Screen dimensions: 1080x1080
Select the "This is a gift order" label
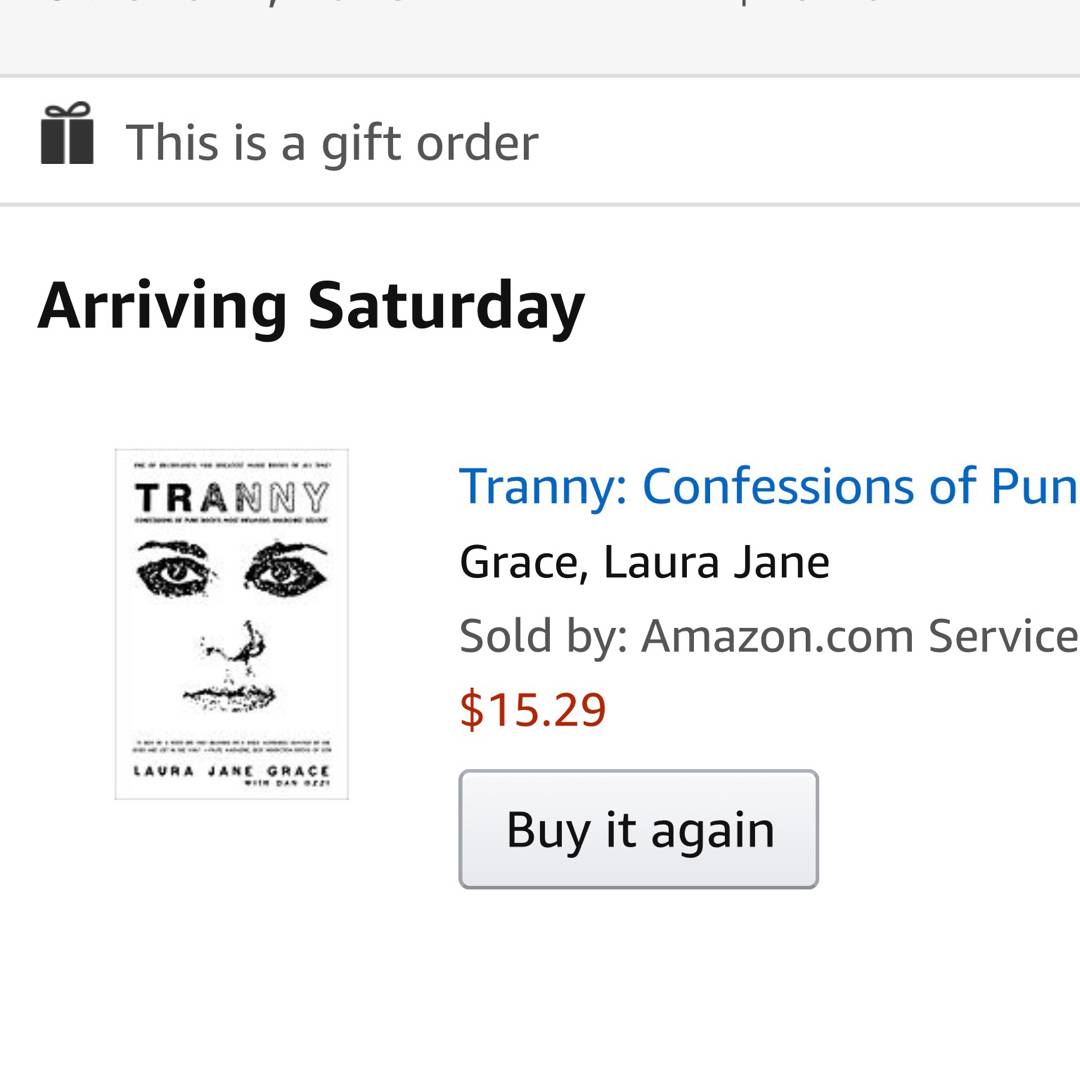tap(331, 142)
